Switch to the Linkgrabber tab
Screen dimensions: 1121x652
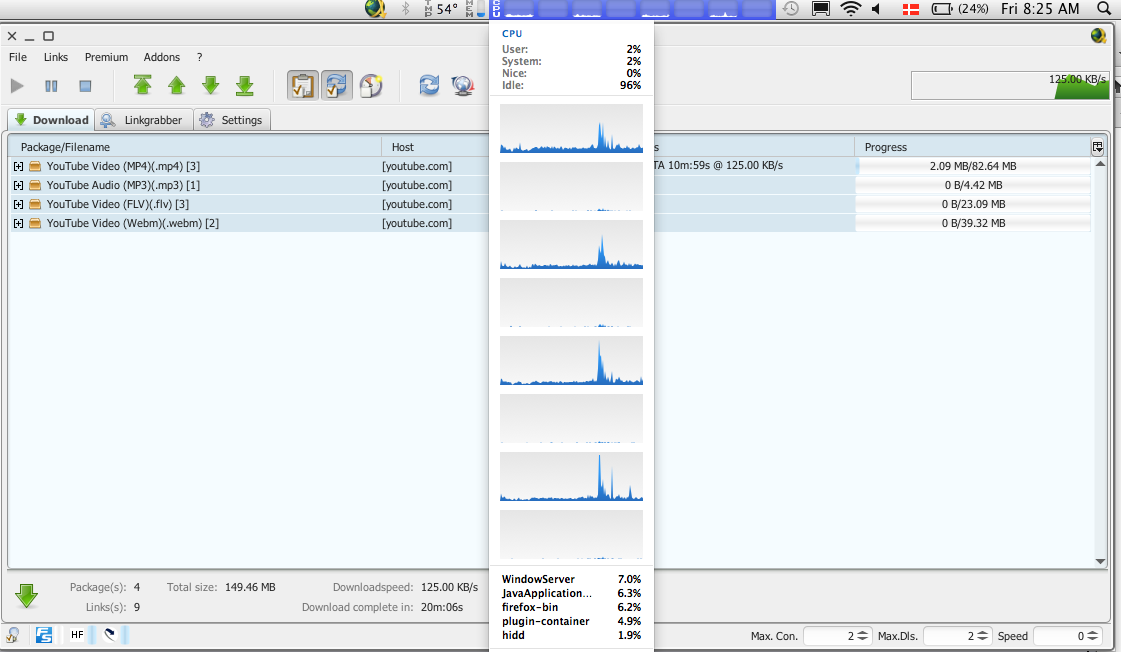(x=143, y=120)
